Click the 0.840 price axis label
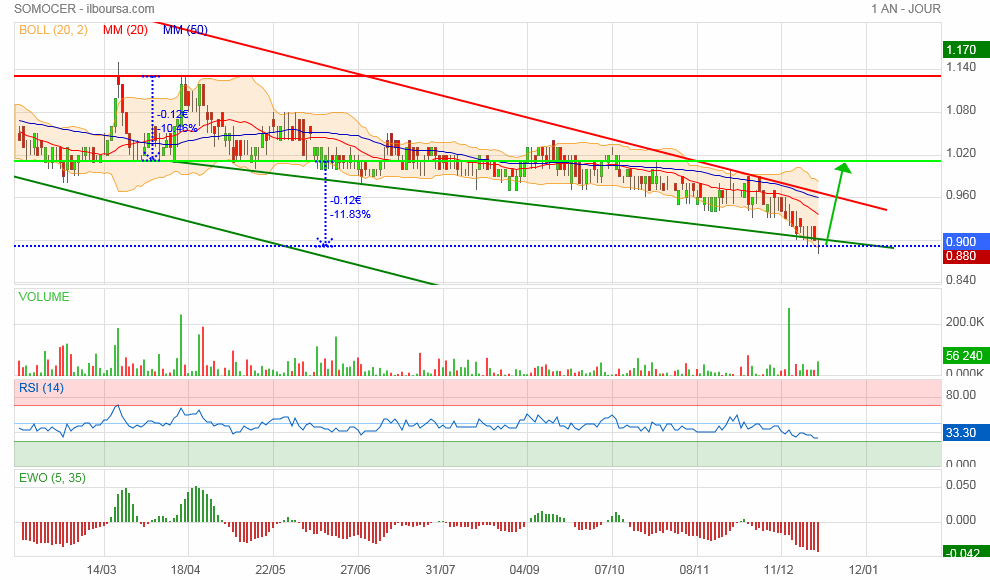Image resolution: width=990 pixels, height=580 pixels. 960,280
